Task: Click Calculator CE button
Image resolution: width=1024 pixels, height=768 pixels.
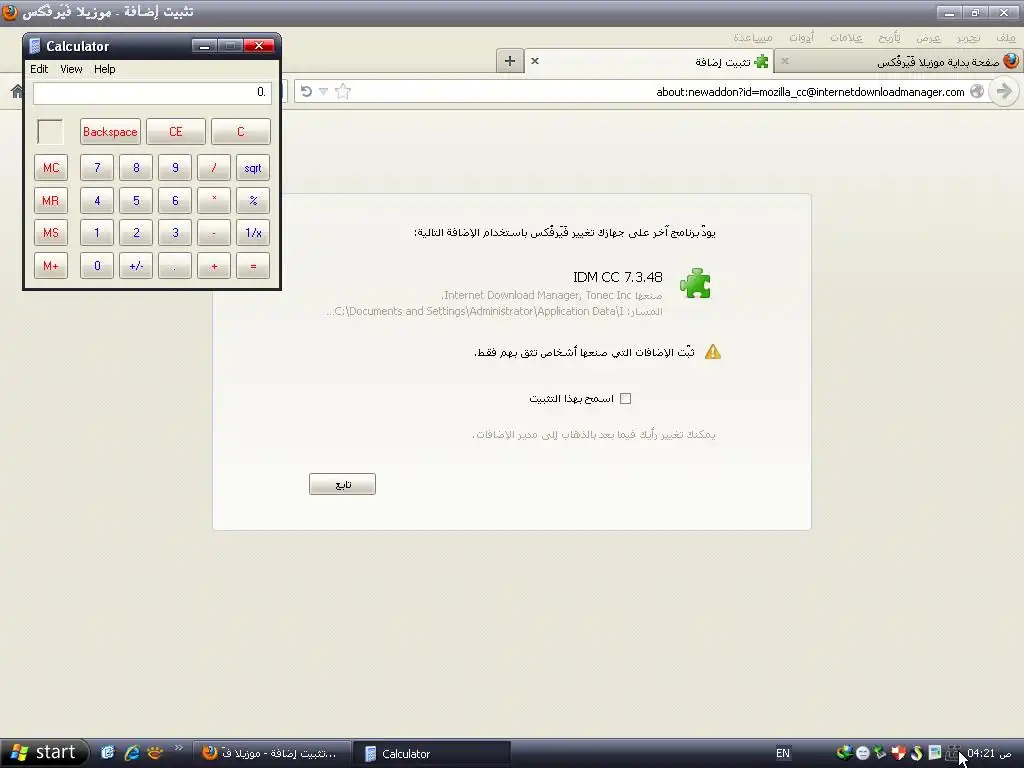Action: tap(176, 132)
